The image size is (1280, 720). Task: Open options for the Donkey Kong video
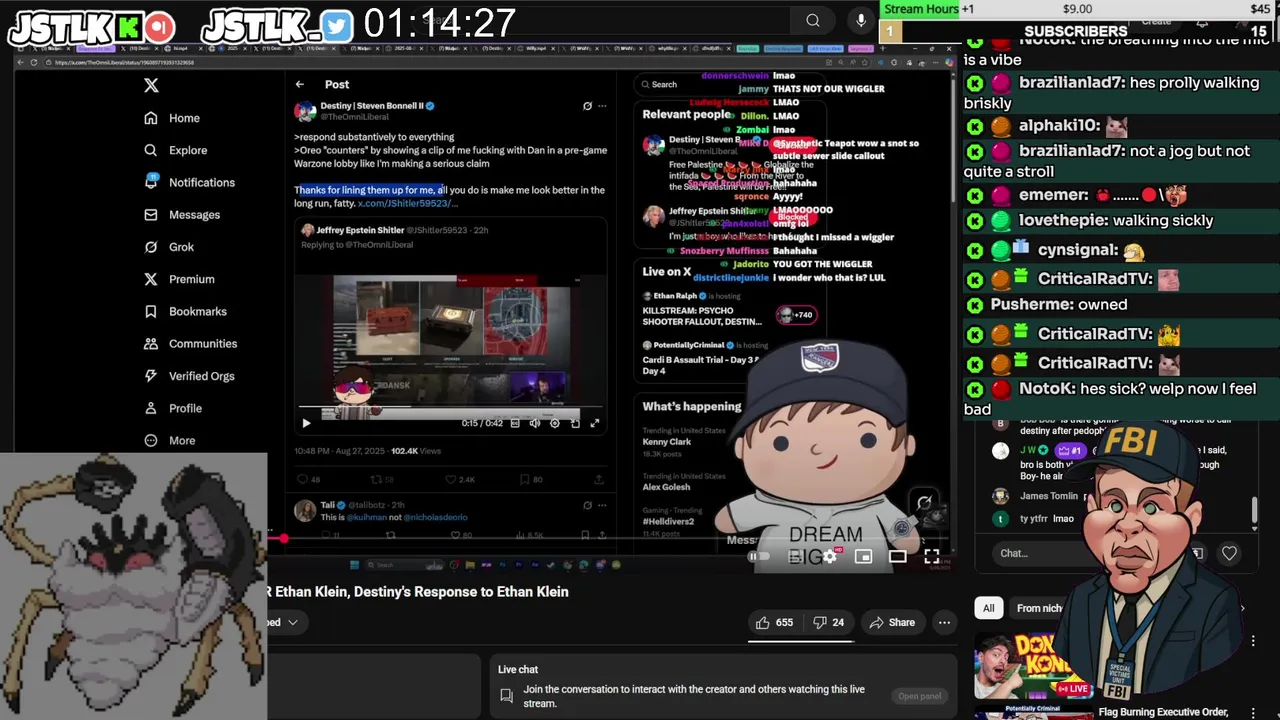[x=1253, y=641]
